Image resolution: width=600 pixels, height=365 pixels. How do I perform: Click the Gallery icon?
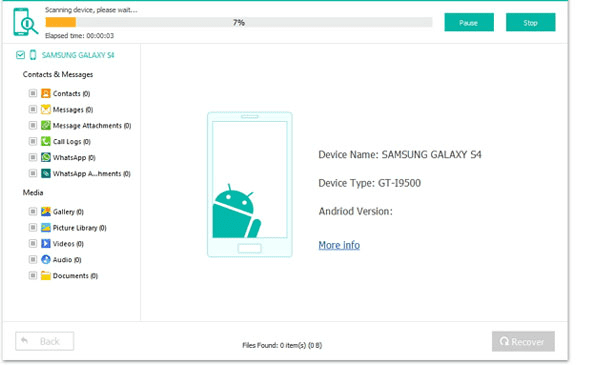[46, 212]
